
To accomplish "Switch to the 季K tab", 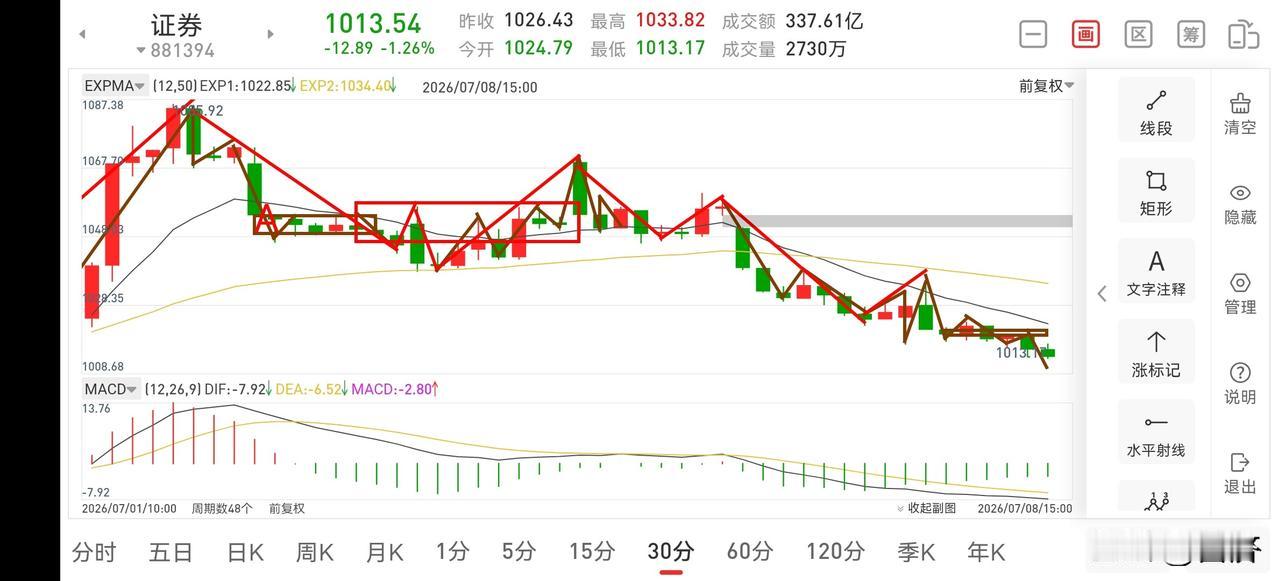I will click(915, 552).
